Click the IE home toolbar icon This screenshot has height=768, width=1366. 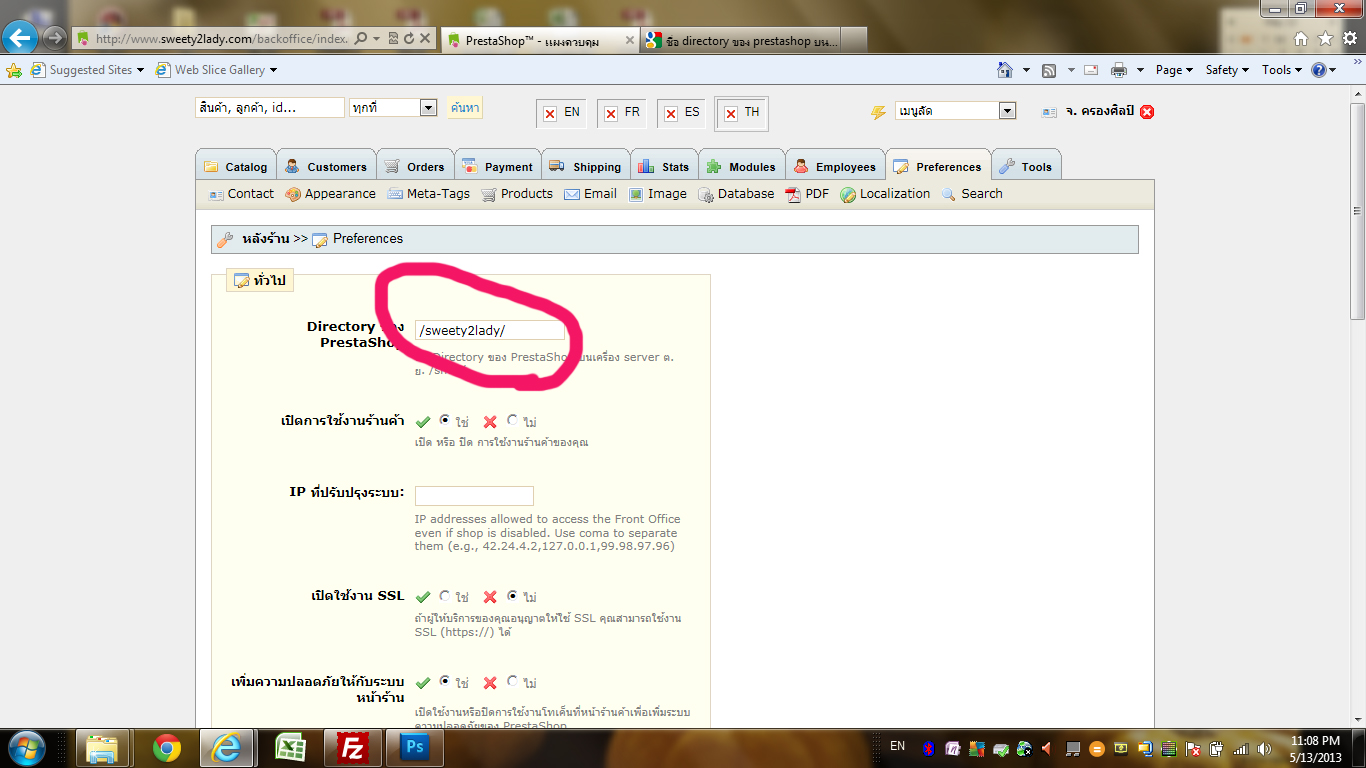point(1005,70)
